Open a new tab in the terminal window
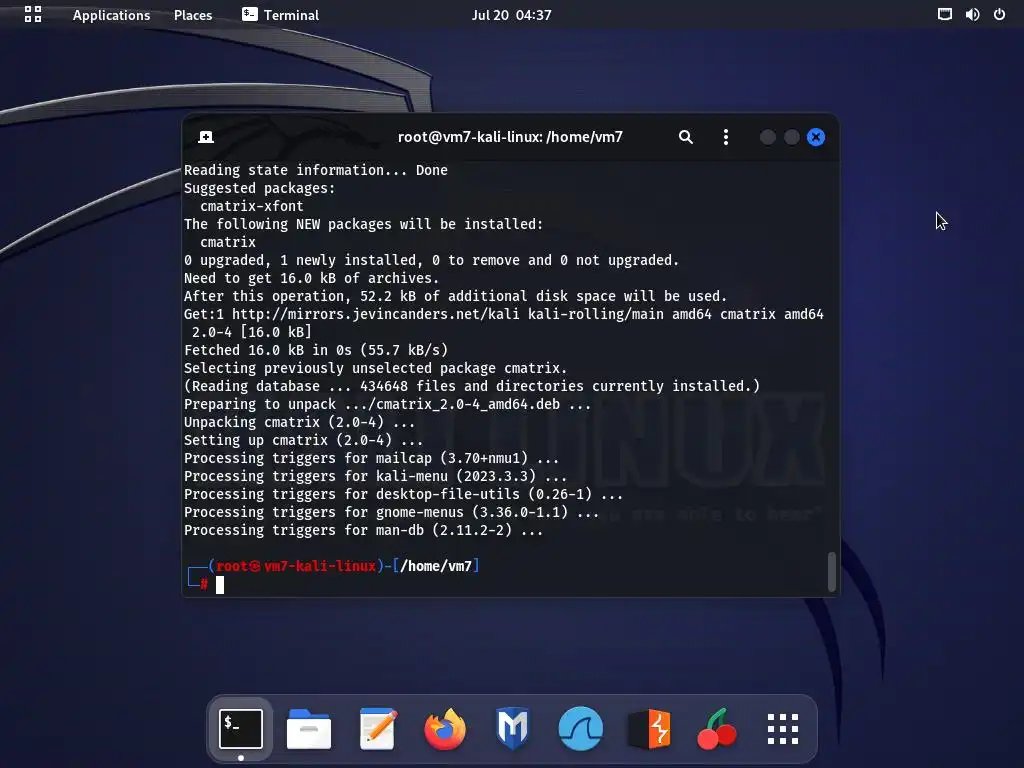 pos(206,136)
